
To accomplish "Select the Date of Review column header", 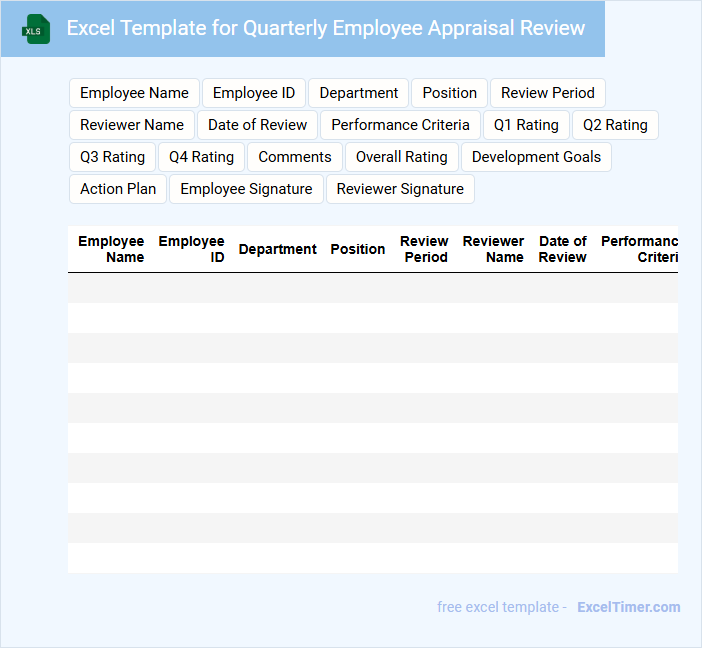I will tap(562, 249).
